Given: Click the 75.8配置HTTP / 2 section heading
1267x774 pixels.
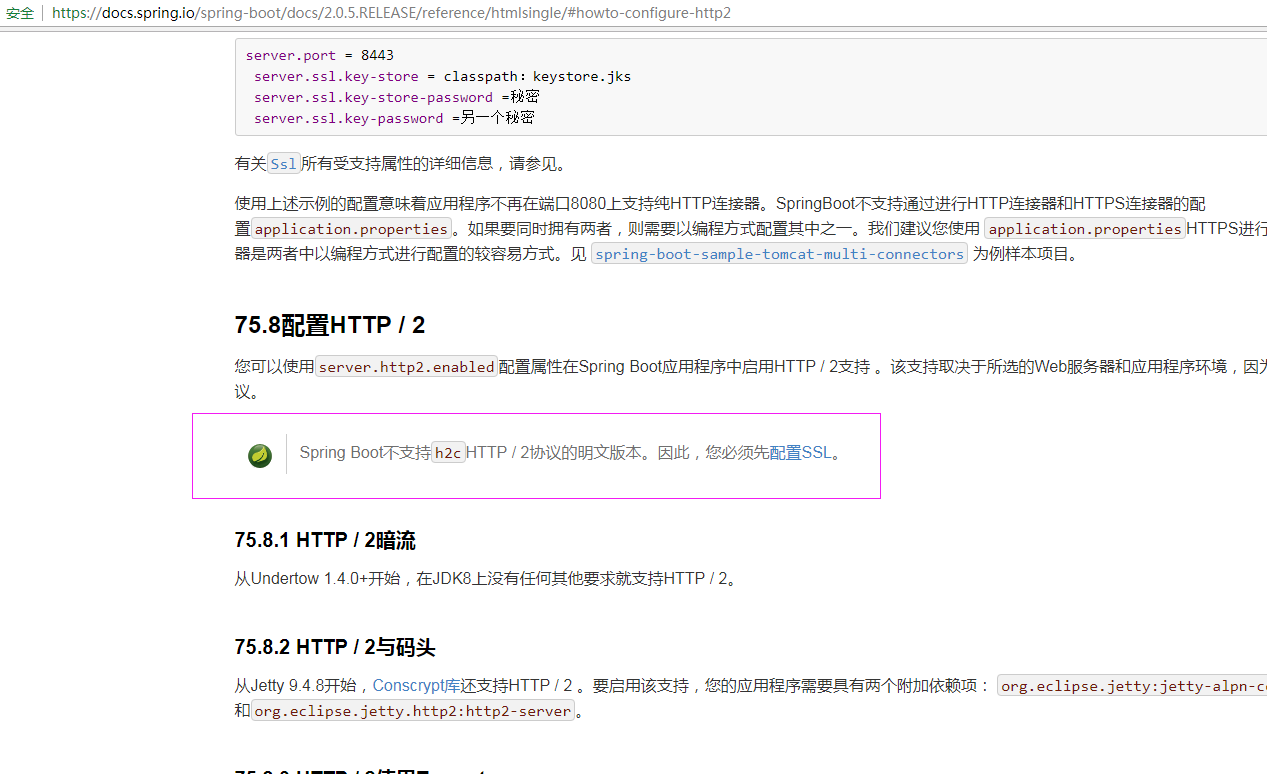Looking at the screenshot, I should 328,324.
